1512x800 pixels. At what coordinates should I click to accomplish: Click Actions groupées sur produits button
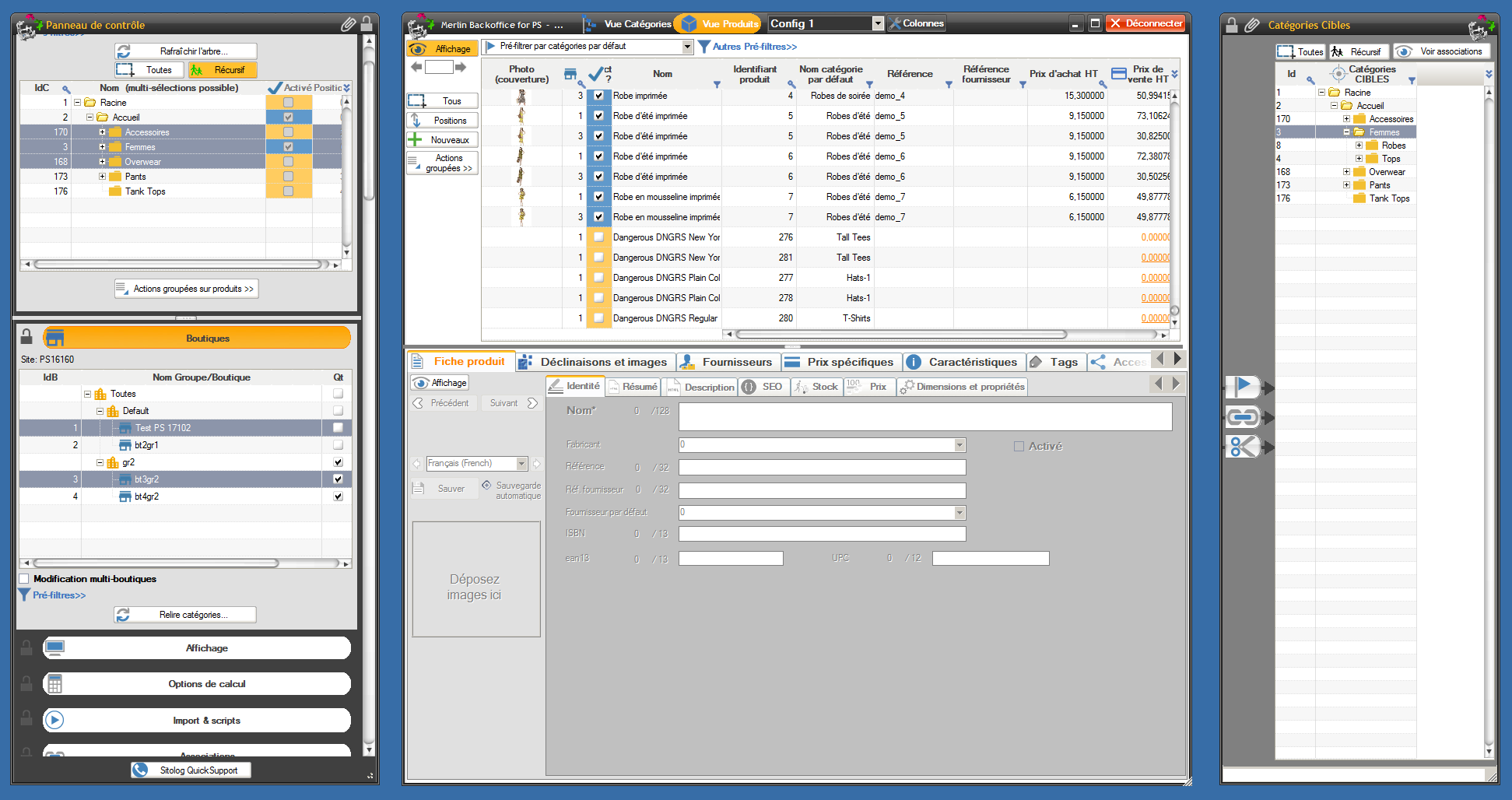(186, 289)
